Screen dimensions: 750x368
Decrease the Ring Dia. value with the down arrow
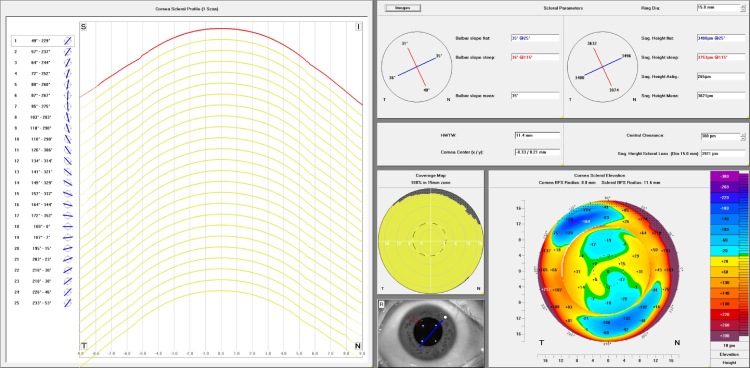[x=743, y=10]
